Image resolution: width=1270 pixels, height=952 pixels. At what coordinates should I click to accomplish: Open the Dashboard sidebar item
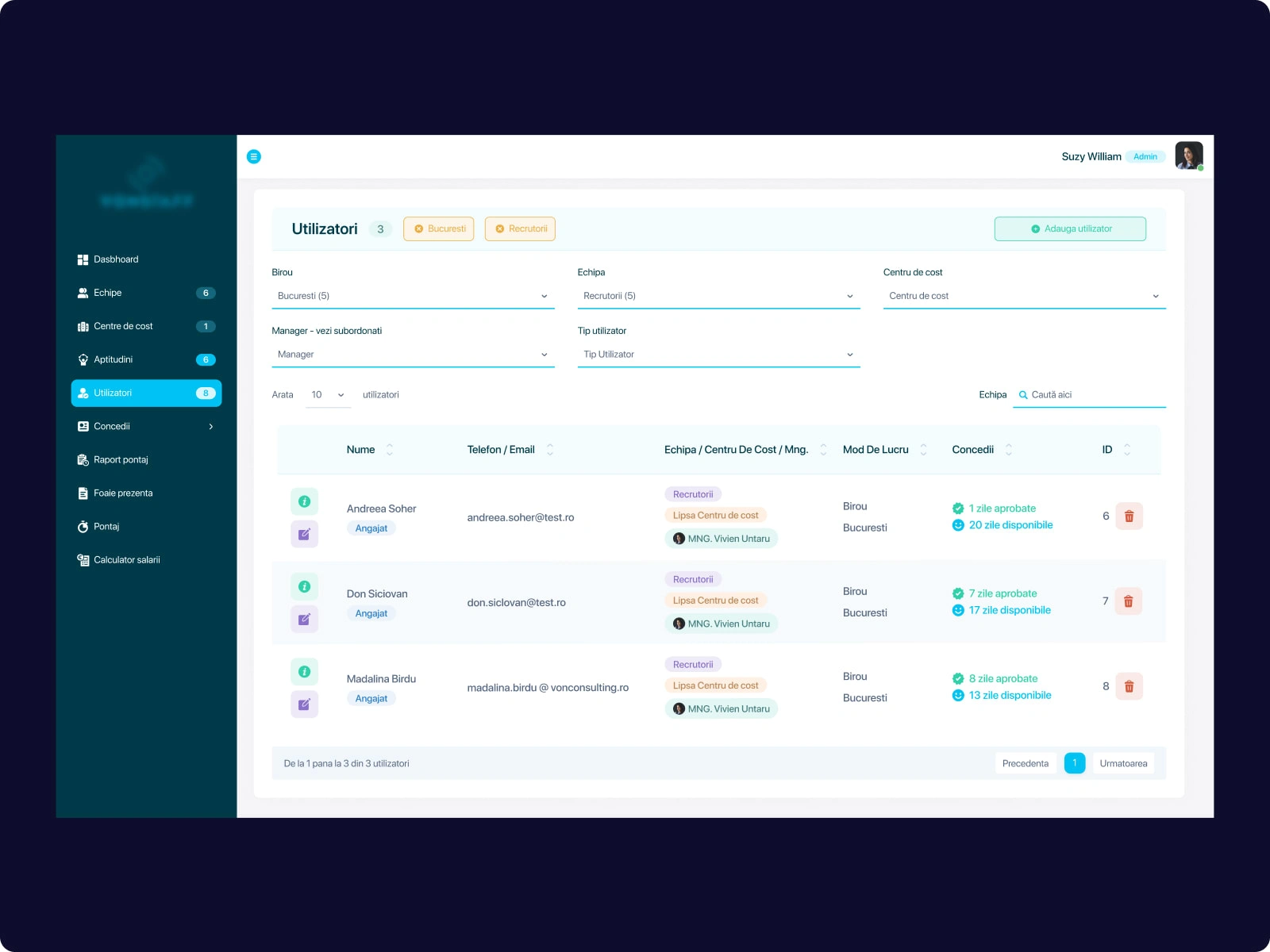coord(147,259)
